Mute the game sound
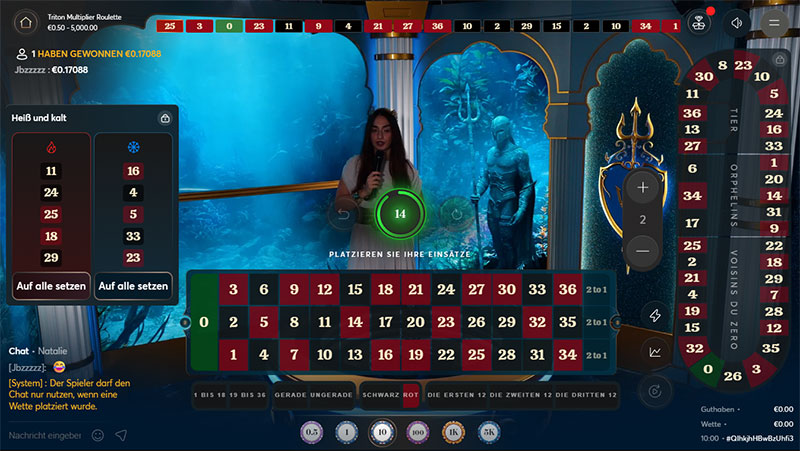 coord(737,22)
